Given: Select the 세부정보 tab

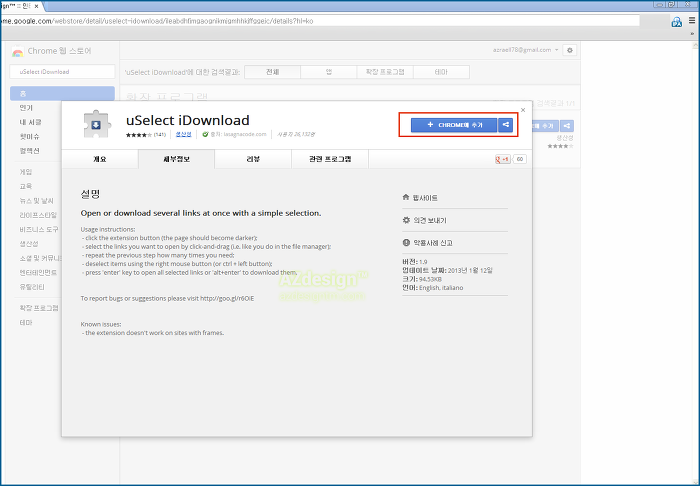Looking at the screenshot, I should [176, 159].
